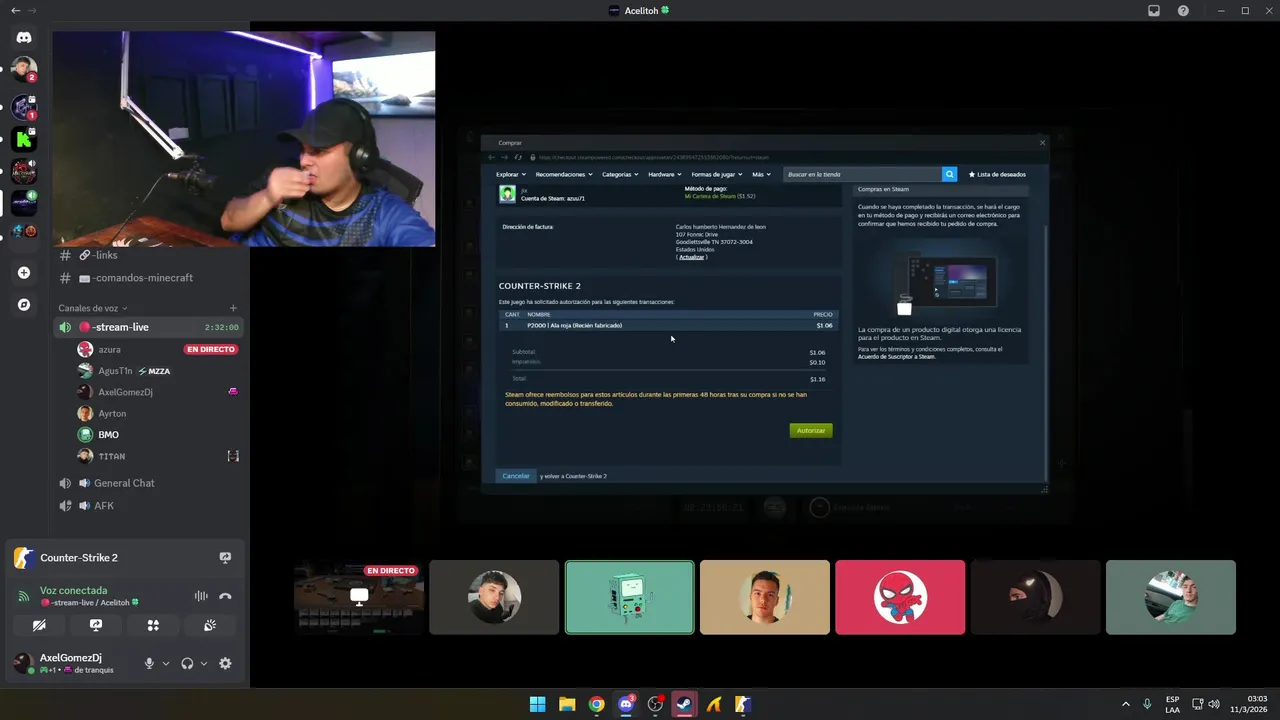
Task: Join the AFK voice channel
Action: point(148,506)
